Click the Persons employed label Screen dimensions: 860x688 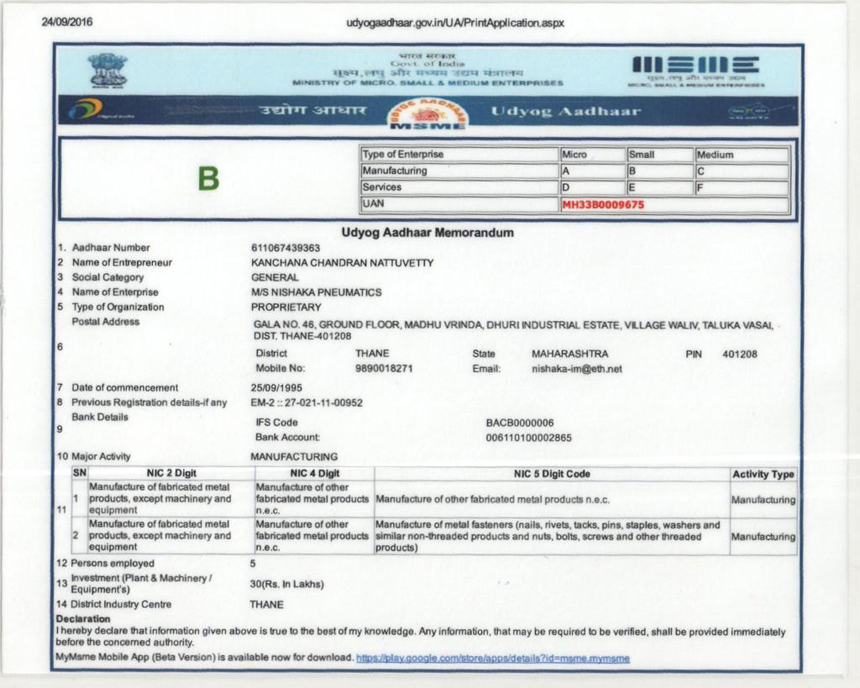coord(112,563)
